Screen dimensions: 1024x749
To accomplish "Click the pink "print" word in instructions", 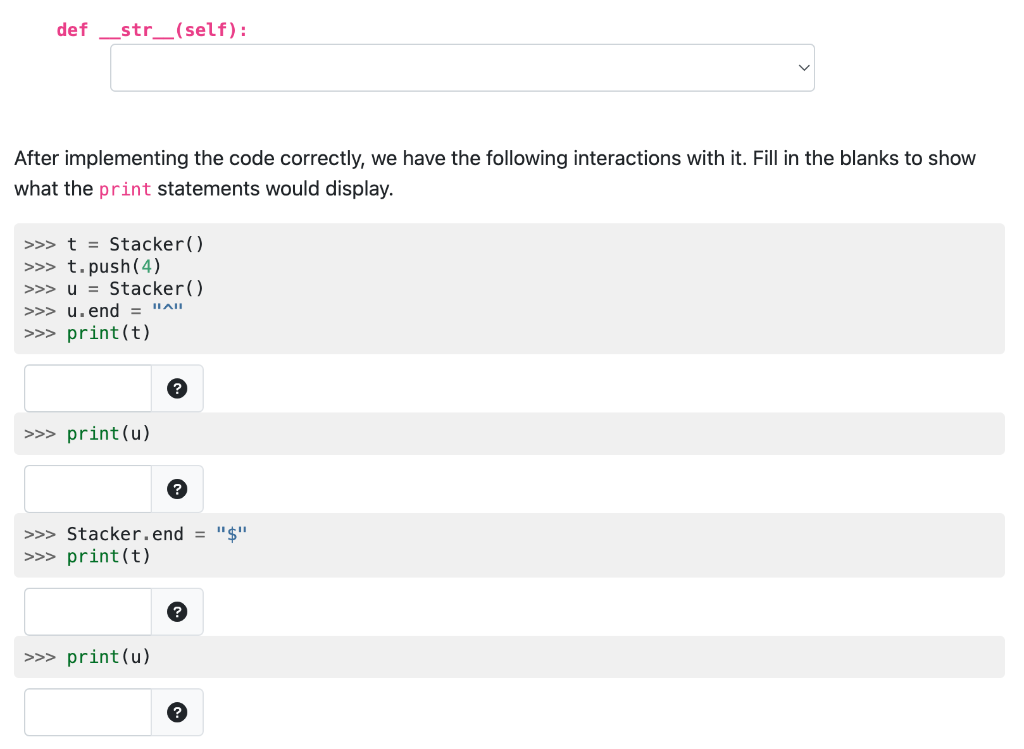I will (125, 189).
